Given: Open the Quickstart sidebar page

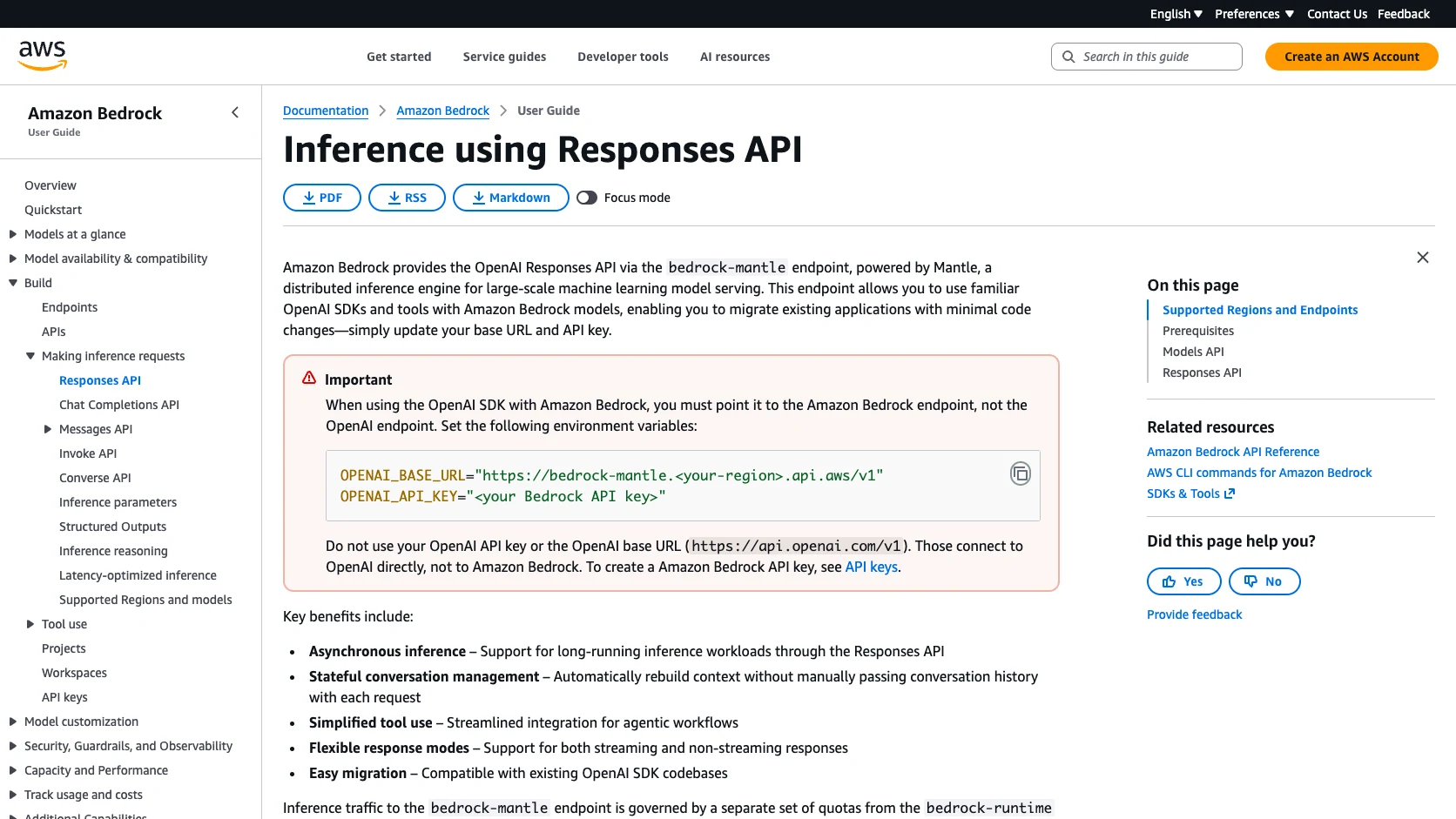Looking at the screenshot, I should click(53, 210).
